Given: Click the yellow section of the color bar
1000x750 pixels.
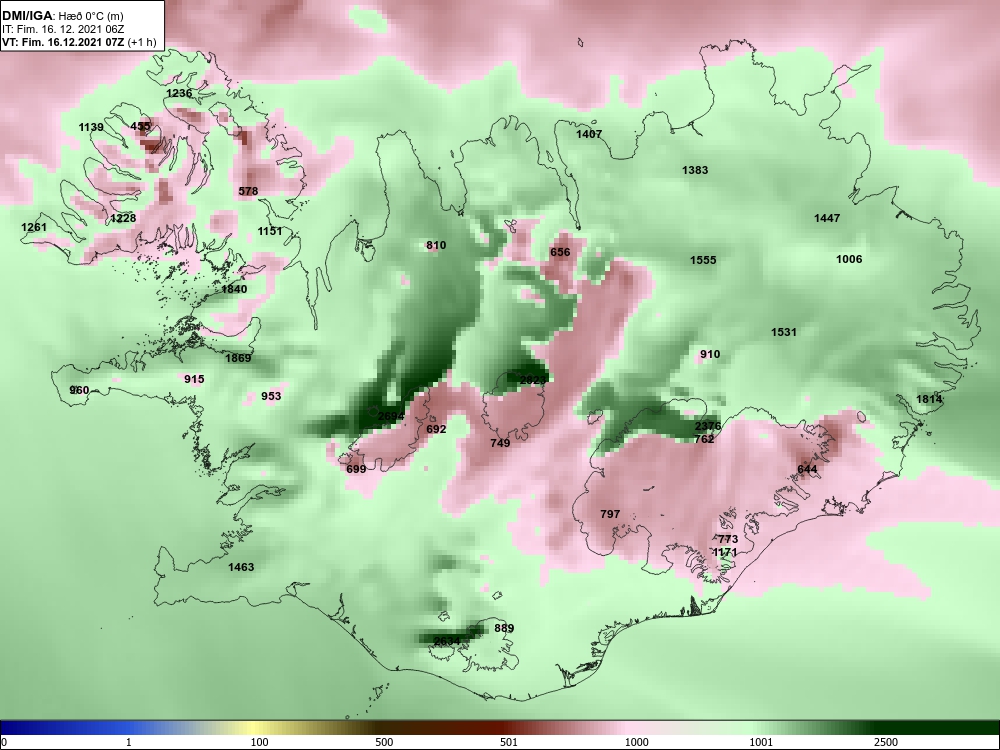Looking at the screenshot, I should (x=255, y=728).
